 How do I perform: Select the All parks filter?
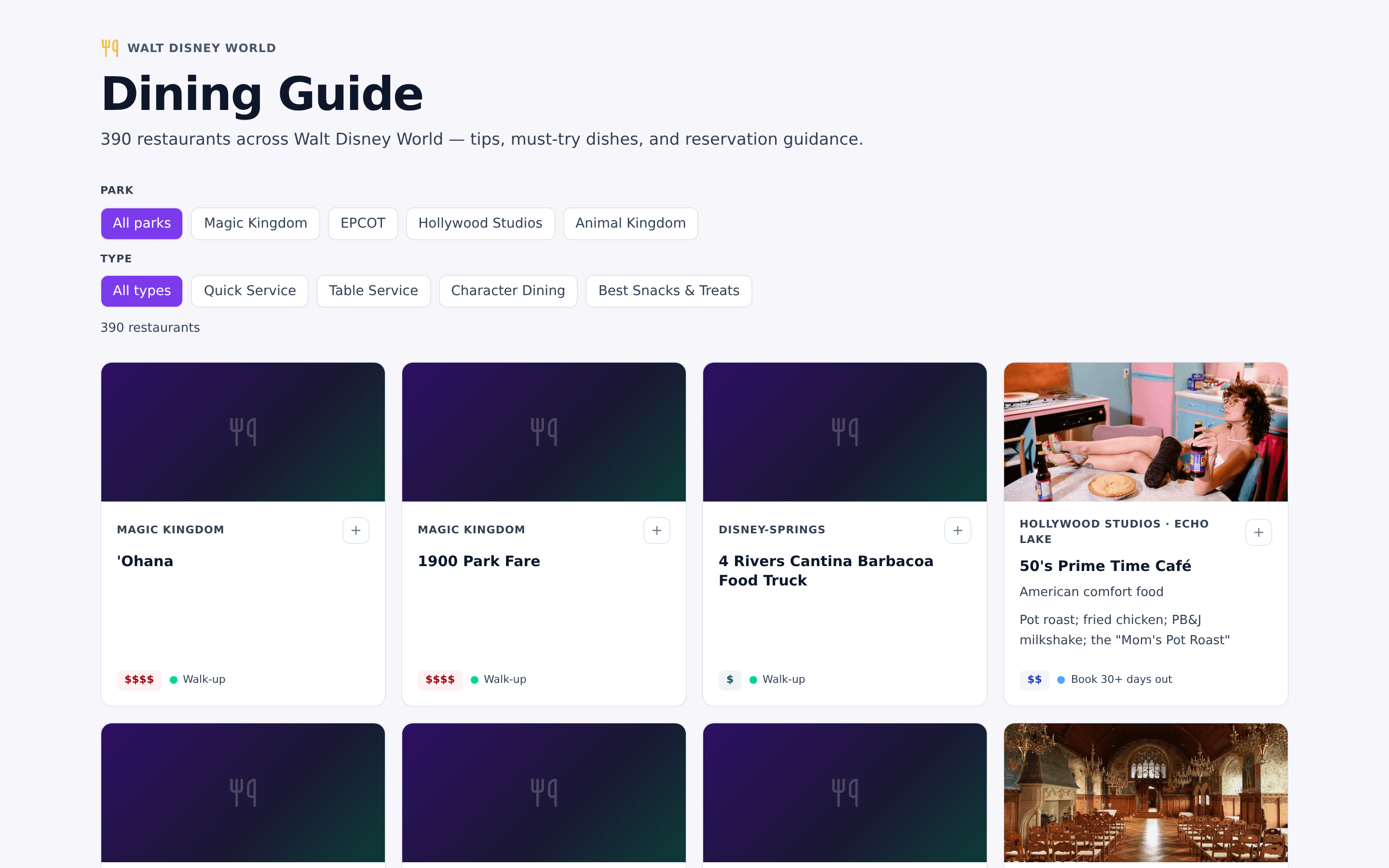point(142,223)
